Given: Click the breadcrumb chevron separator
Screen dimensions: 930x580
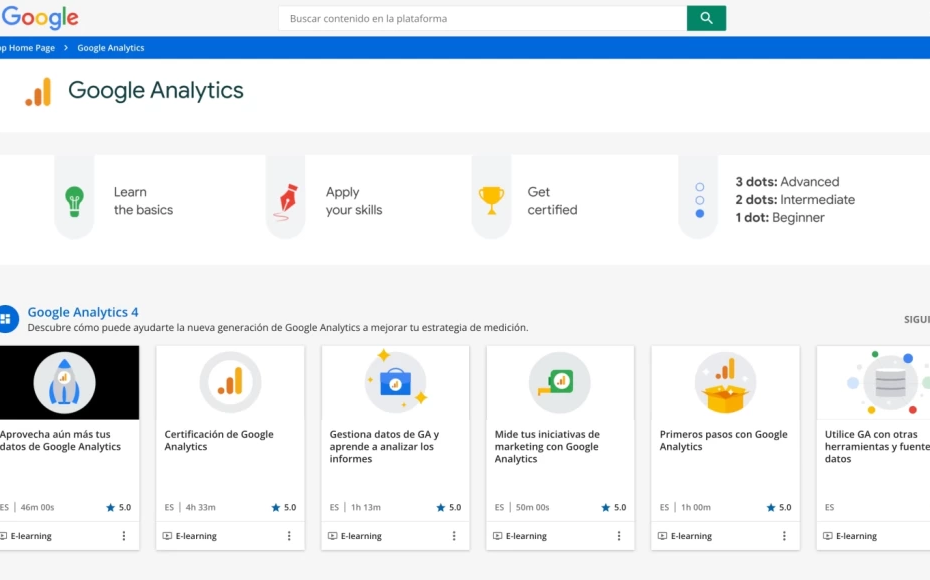Looking at the screenshot, I should 66,48.
